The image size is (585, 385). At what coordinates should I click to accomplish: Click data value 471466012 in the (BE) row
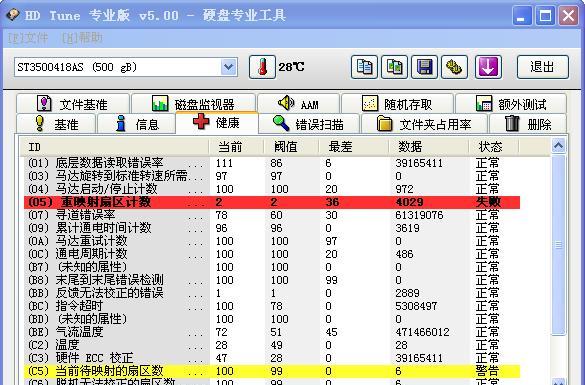point(422,332)
